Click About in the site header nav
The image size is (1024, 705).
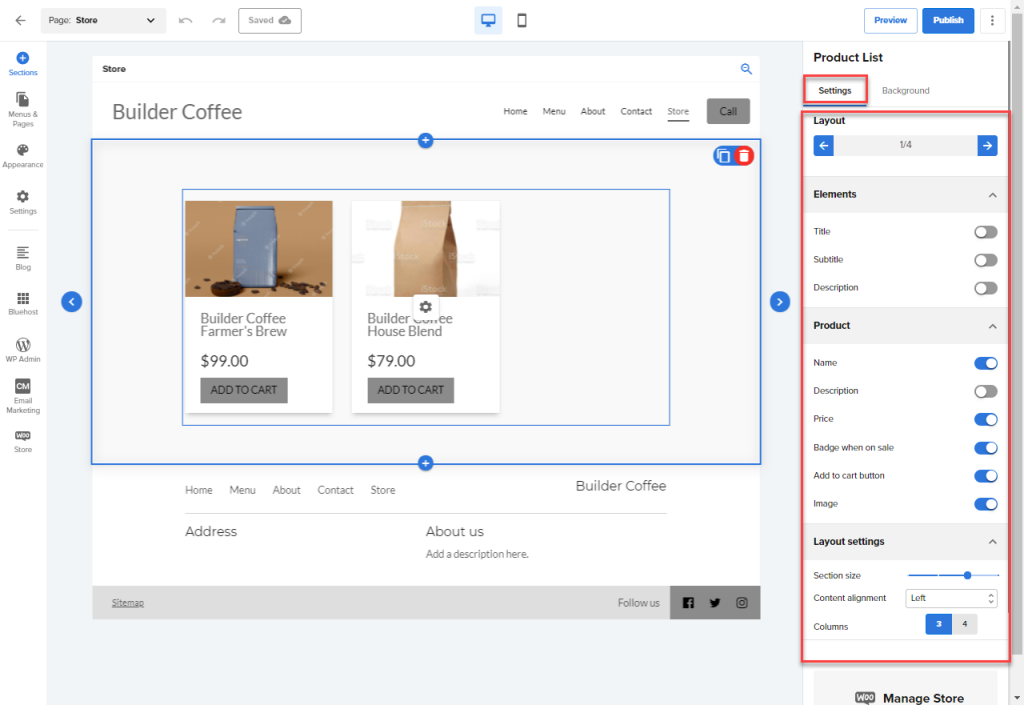[593, 111]
